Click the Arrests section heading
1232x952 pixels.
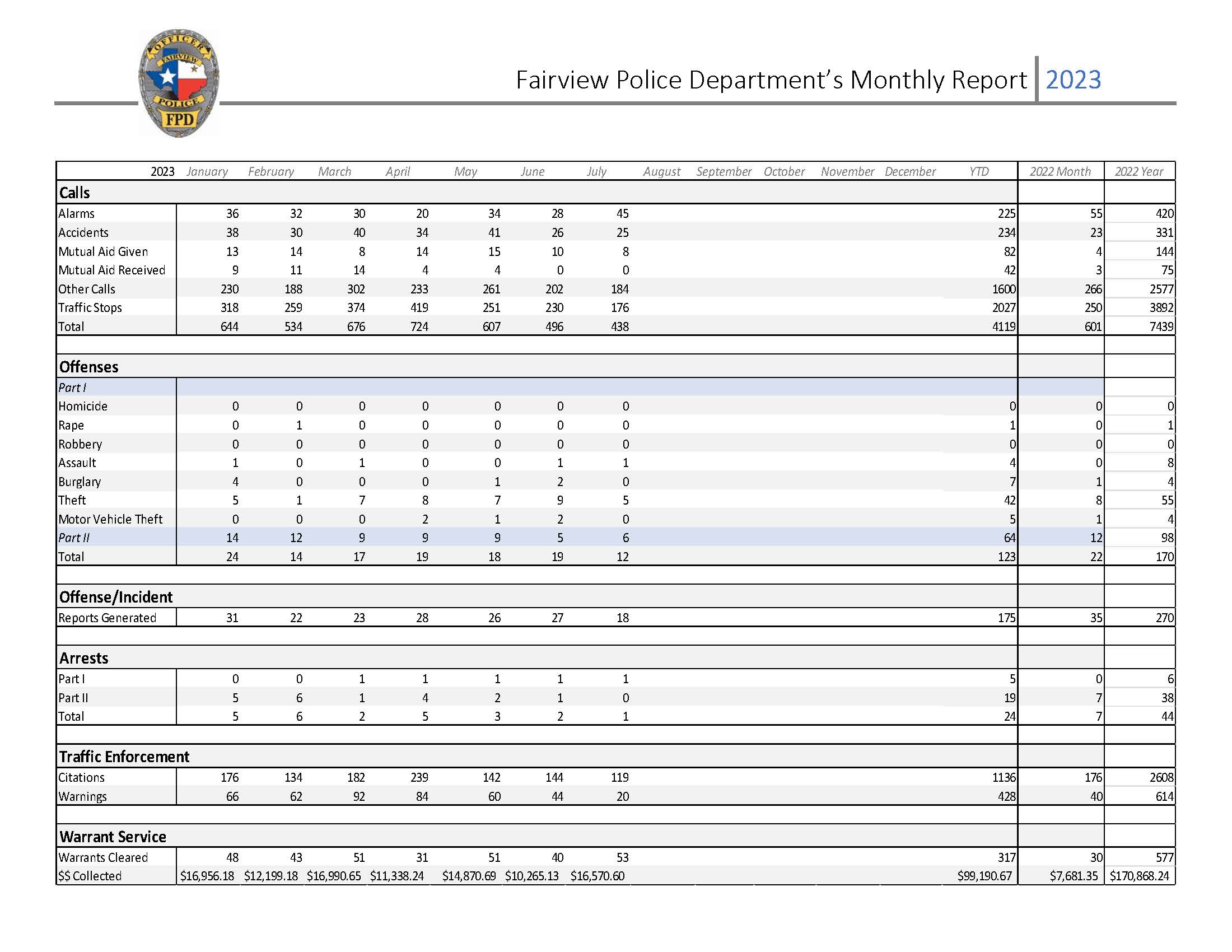point(83,658)
